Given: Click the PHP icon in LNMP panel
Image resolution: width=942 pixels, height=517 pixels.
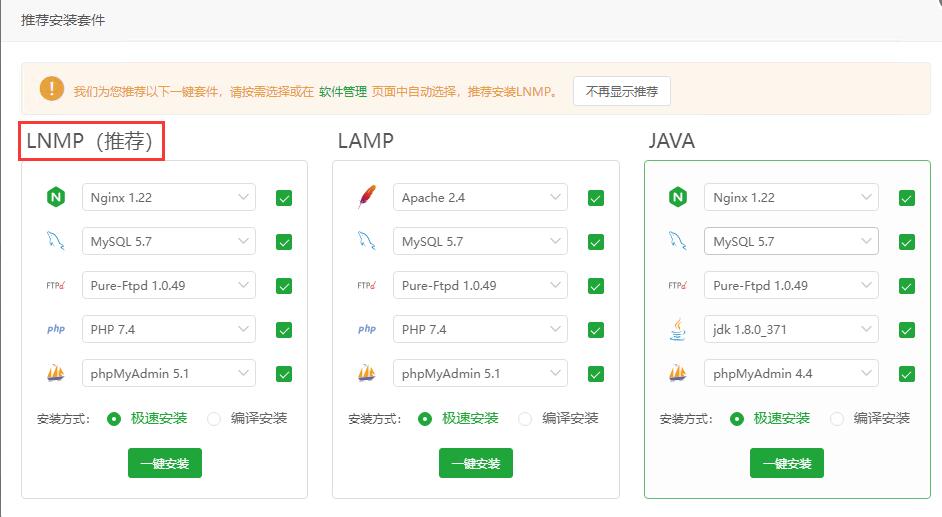Looking at the screenshot, I should pyautogui.click(x=55, y=330).
